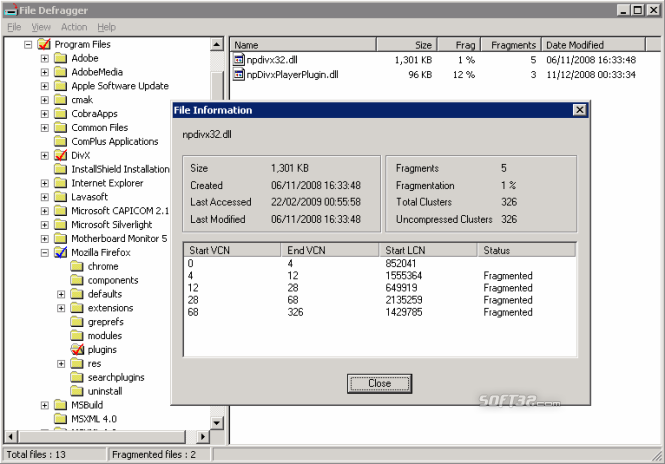Expand the AdobeMedia tree node
Viewport: 665px width, 464px height.
(x=45, y=73)
